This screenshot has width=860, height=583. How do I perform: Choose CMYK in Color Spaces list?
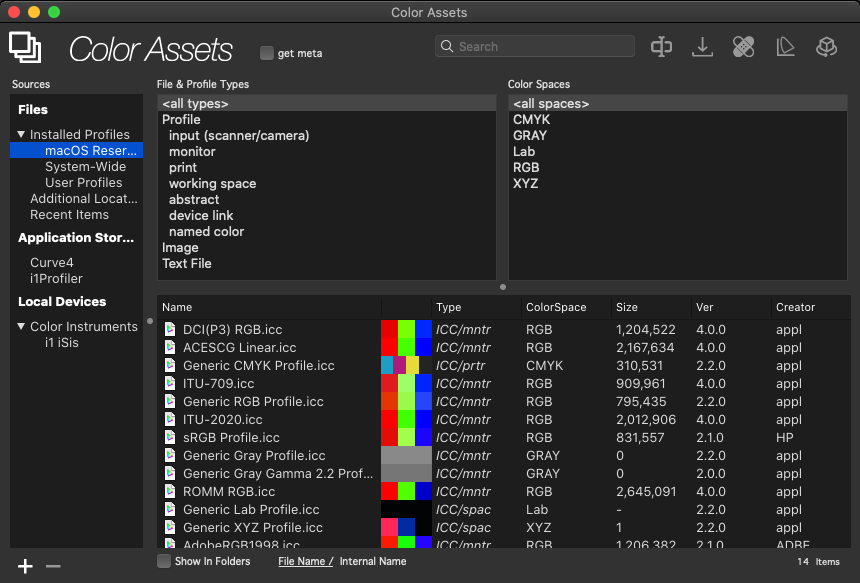pyautogui.click(x=531, y=120)
